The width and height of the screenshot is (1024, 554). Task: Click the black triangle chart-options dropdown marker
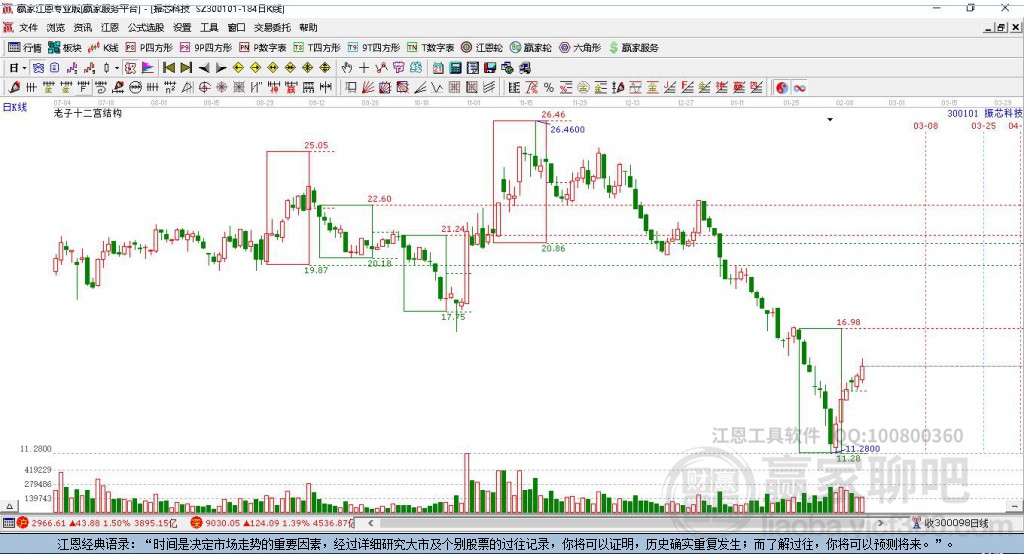coord(830,120)
